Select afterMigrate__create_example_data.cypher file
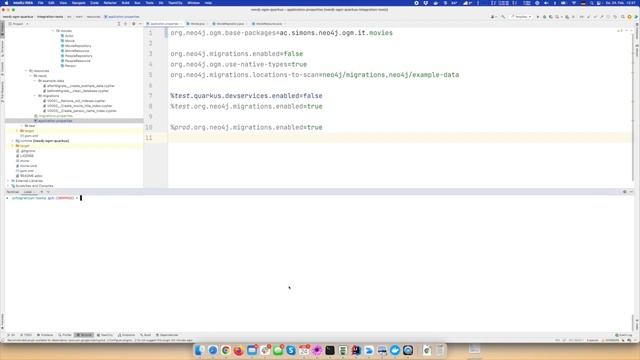640x360 pixels. coord(79,86)
